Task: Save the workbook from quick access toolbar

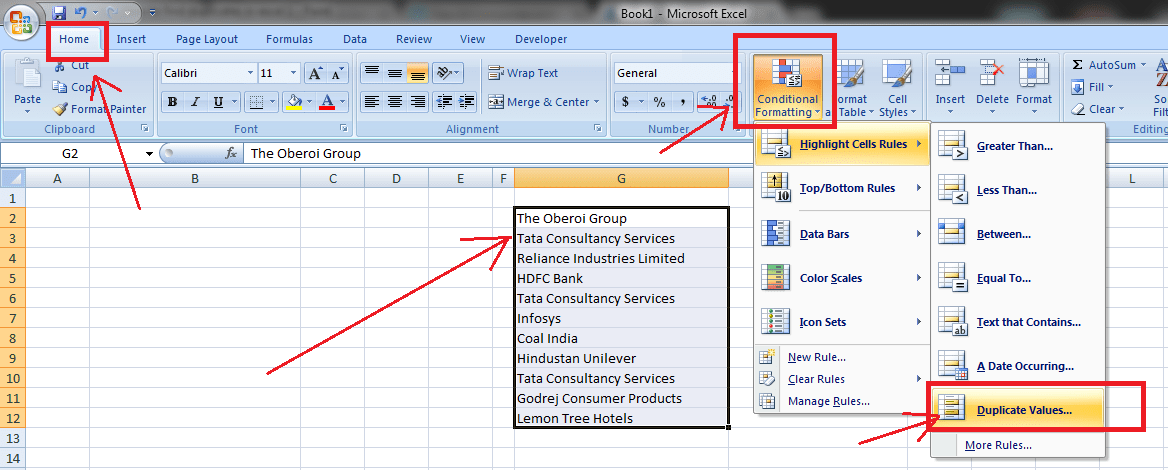Action: [x=59, y=12]
